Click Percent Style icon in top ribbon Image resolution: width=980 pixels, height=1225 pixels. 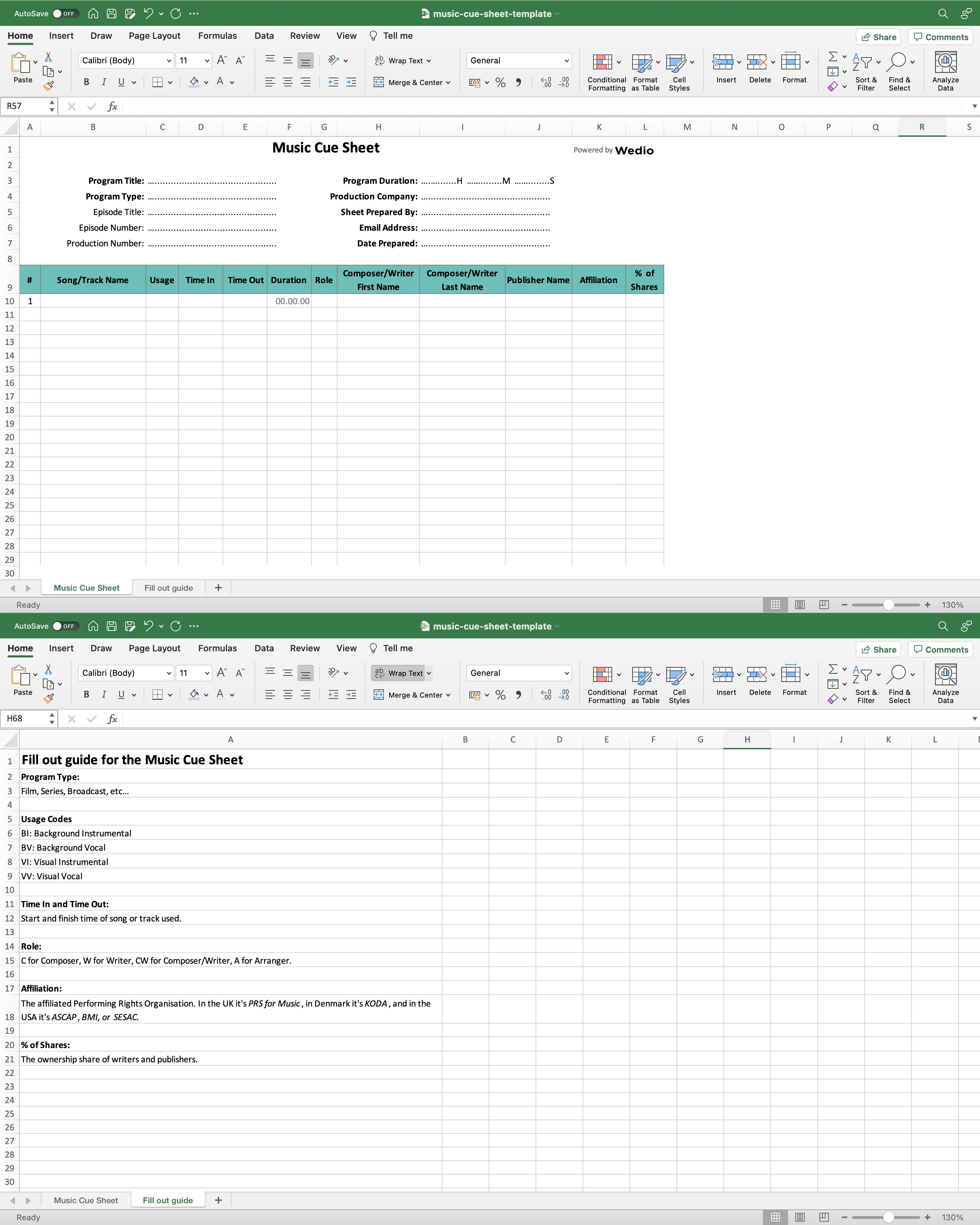point(500,82)
